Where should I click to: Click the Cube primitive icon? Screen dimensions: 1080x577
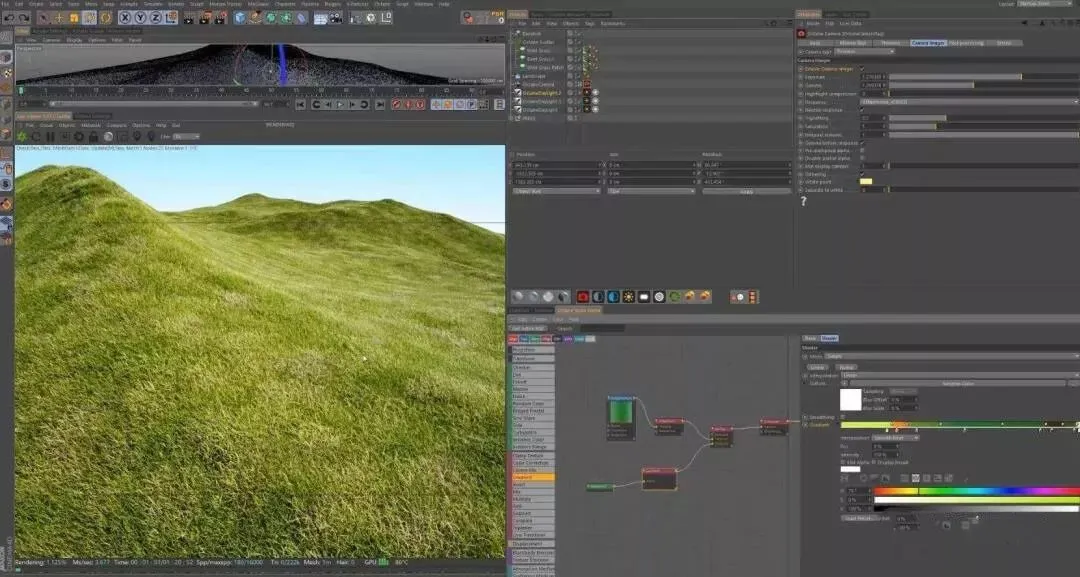coord(239,17)
